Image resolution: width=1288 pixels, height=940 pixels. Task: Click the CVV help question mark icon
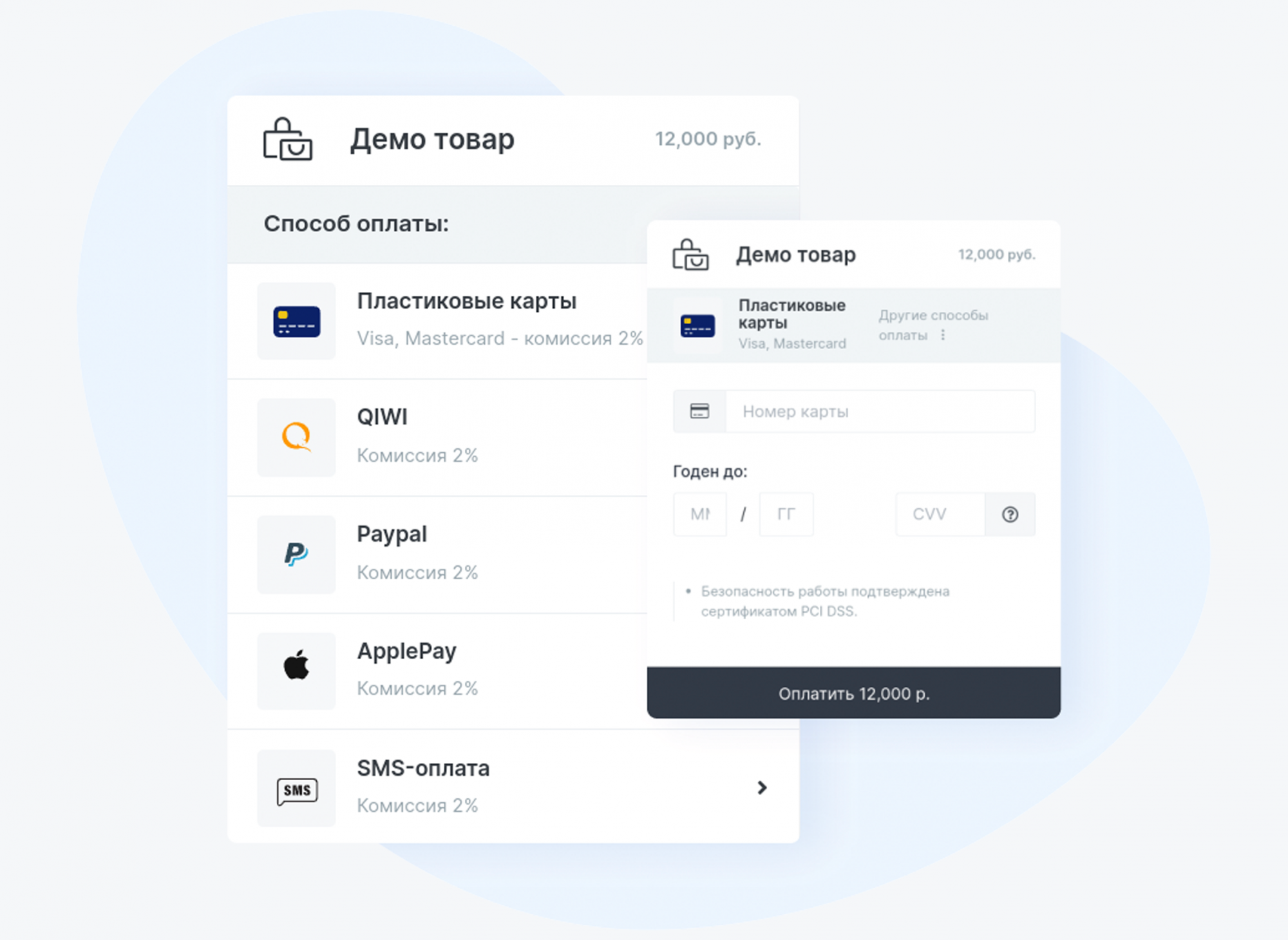[1010, 514]
